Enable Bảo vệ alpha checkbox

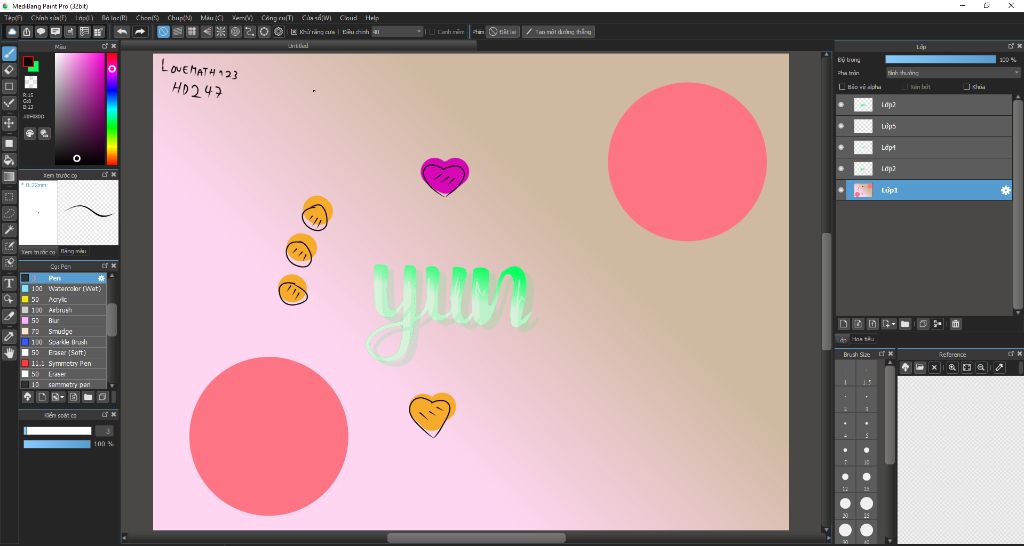[x=842, y=87]
